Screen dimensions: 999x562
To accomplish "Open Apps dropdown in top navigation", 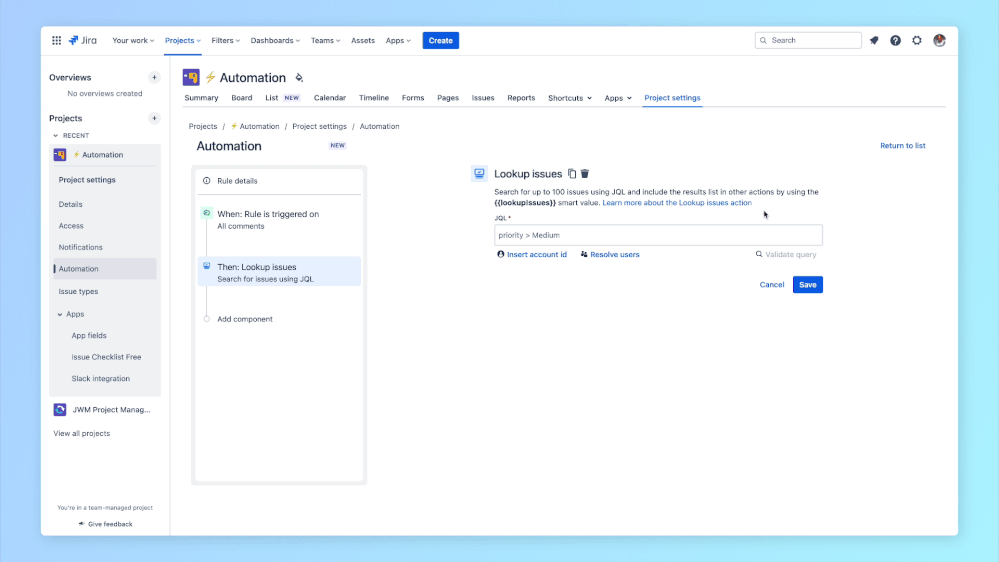I will 398,40.
